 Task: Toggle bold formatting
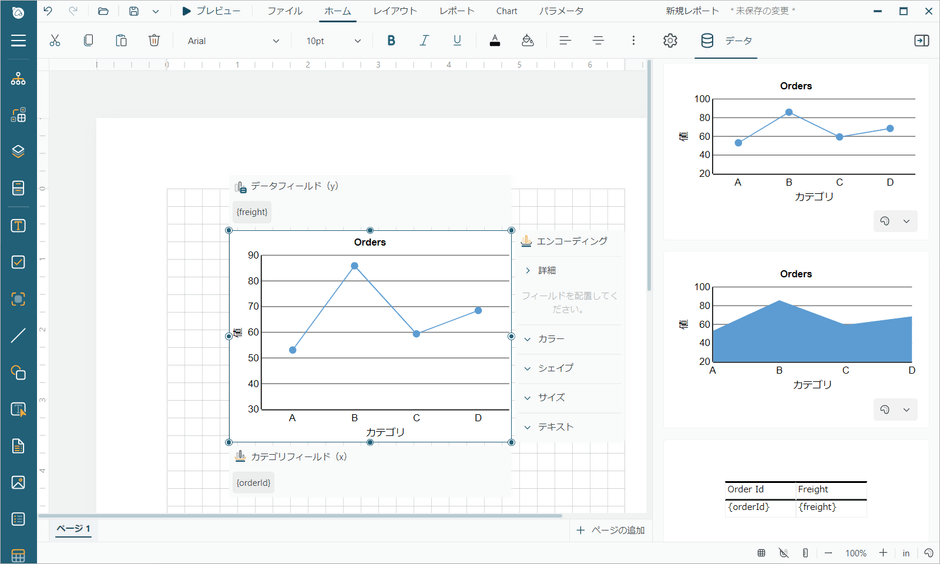pyautogui.click(x=391, y=41)
